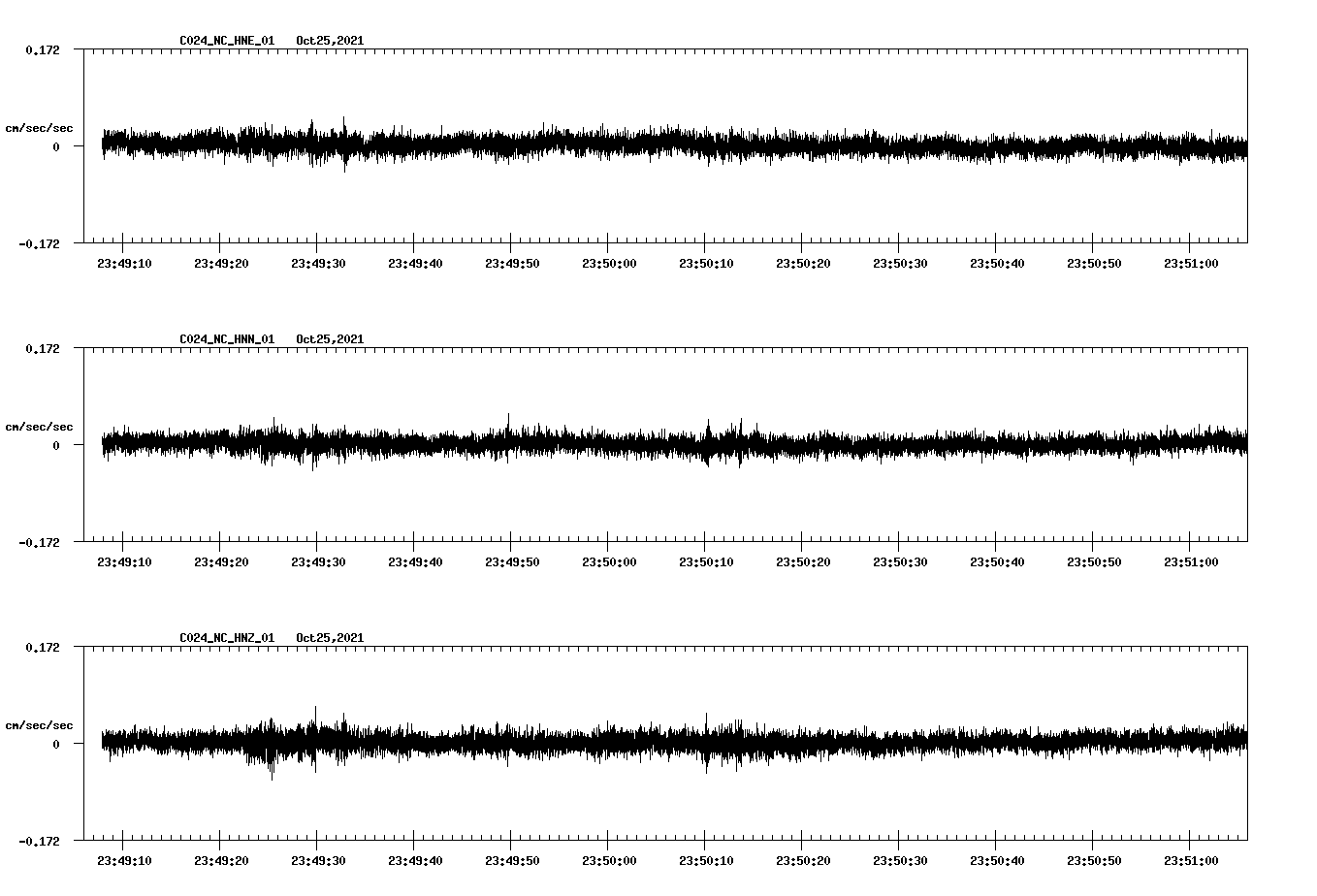Click the 23:50:50 time label under HNZ plot
Image resolution: width=1317 pixels, height=896 pixels.
click(1093, 860)
